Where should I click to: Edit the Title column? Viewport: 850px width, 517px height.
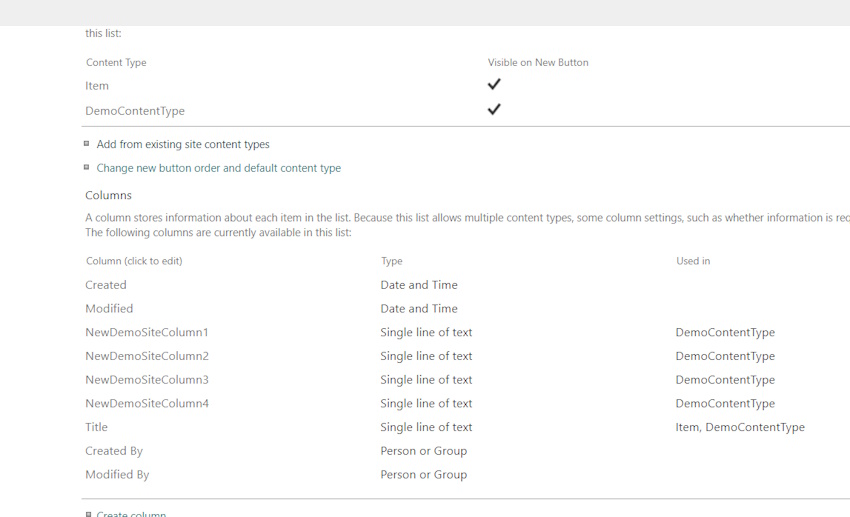96,427
